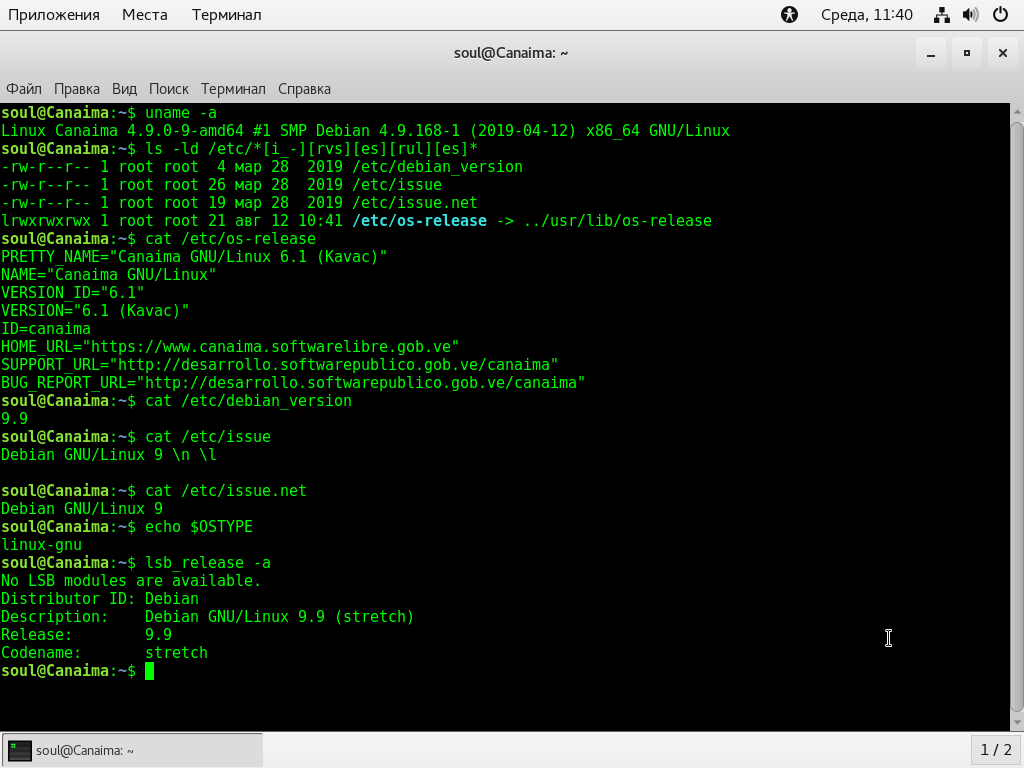Click the No LSB modules are available line
The height and width of the screenshot is (768, 1024).
point(131,581)
